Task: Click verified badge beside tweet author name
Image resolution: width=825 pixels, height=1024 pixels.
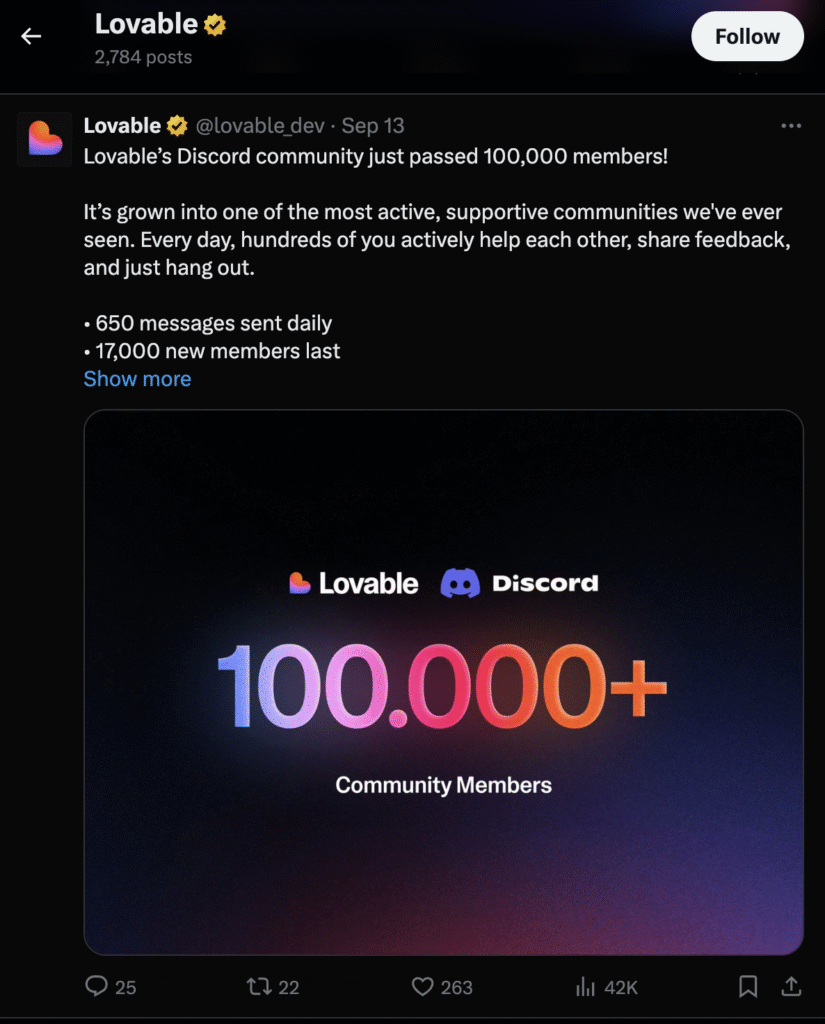Action: coord(177,126)
